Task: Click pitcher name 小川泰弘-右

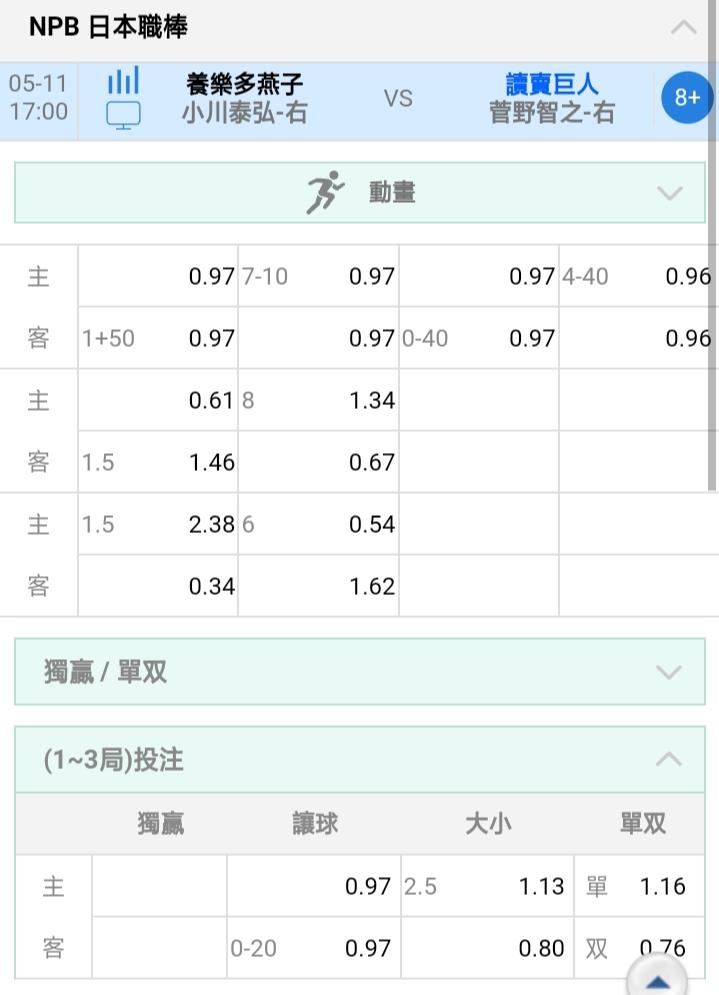Action: pos(244,113)
